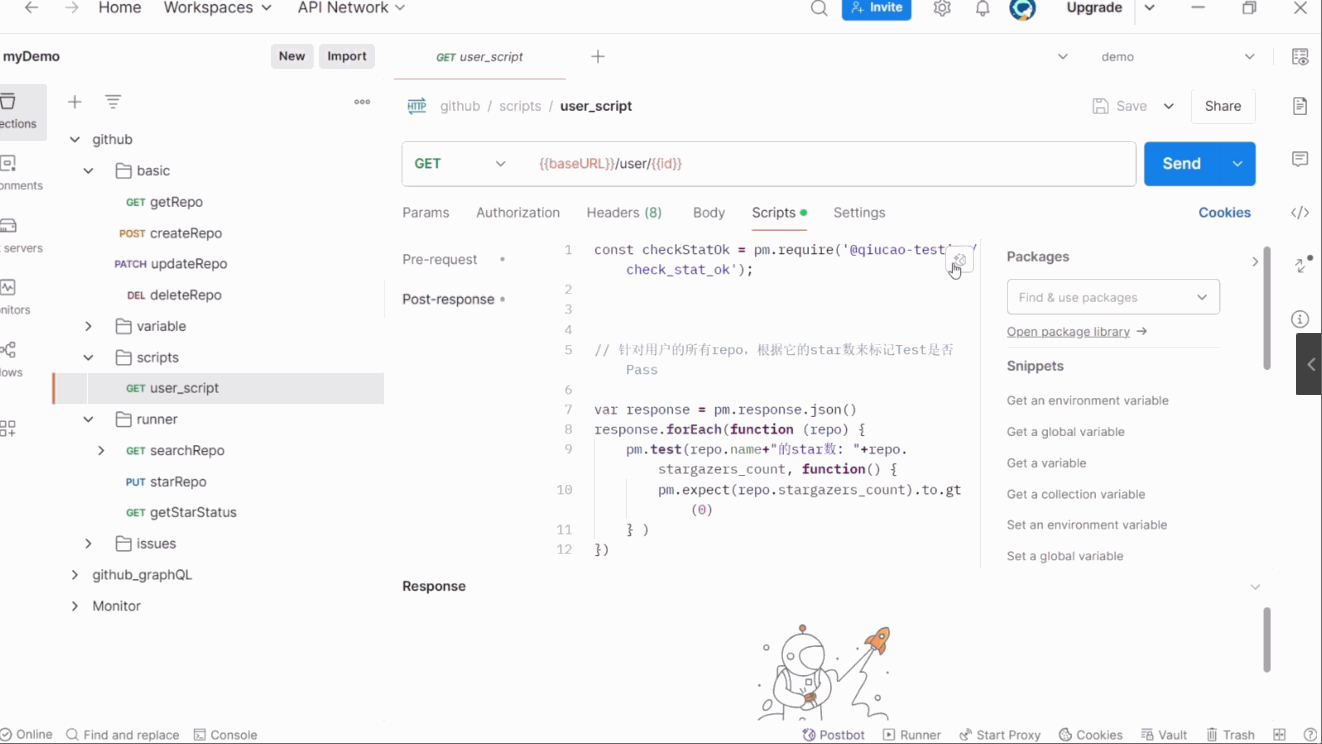Open Trash in status bar

point(1230,735)
